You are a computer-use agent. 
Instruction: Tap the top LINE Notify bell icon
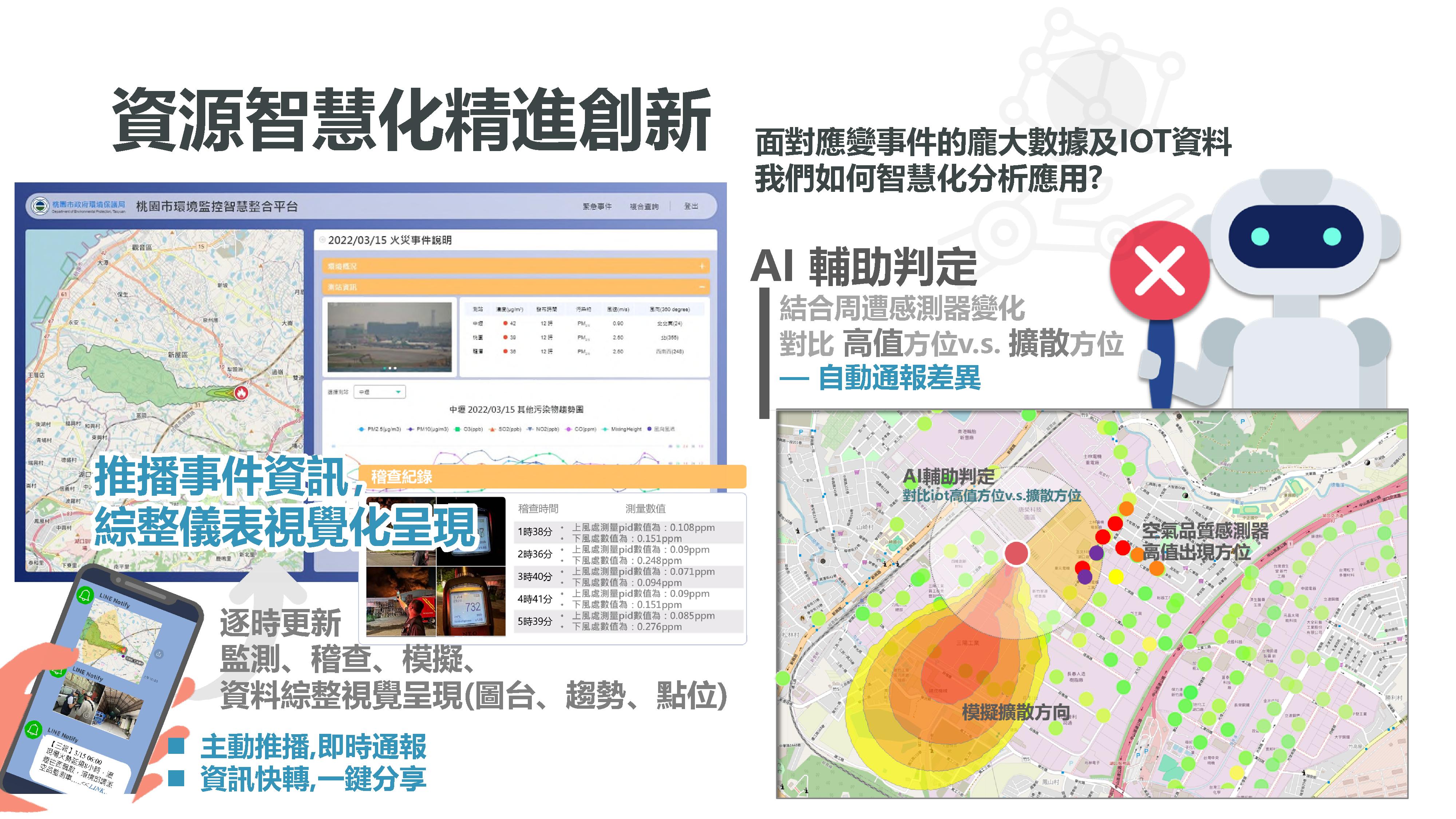tap(85, 595)
